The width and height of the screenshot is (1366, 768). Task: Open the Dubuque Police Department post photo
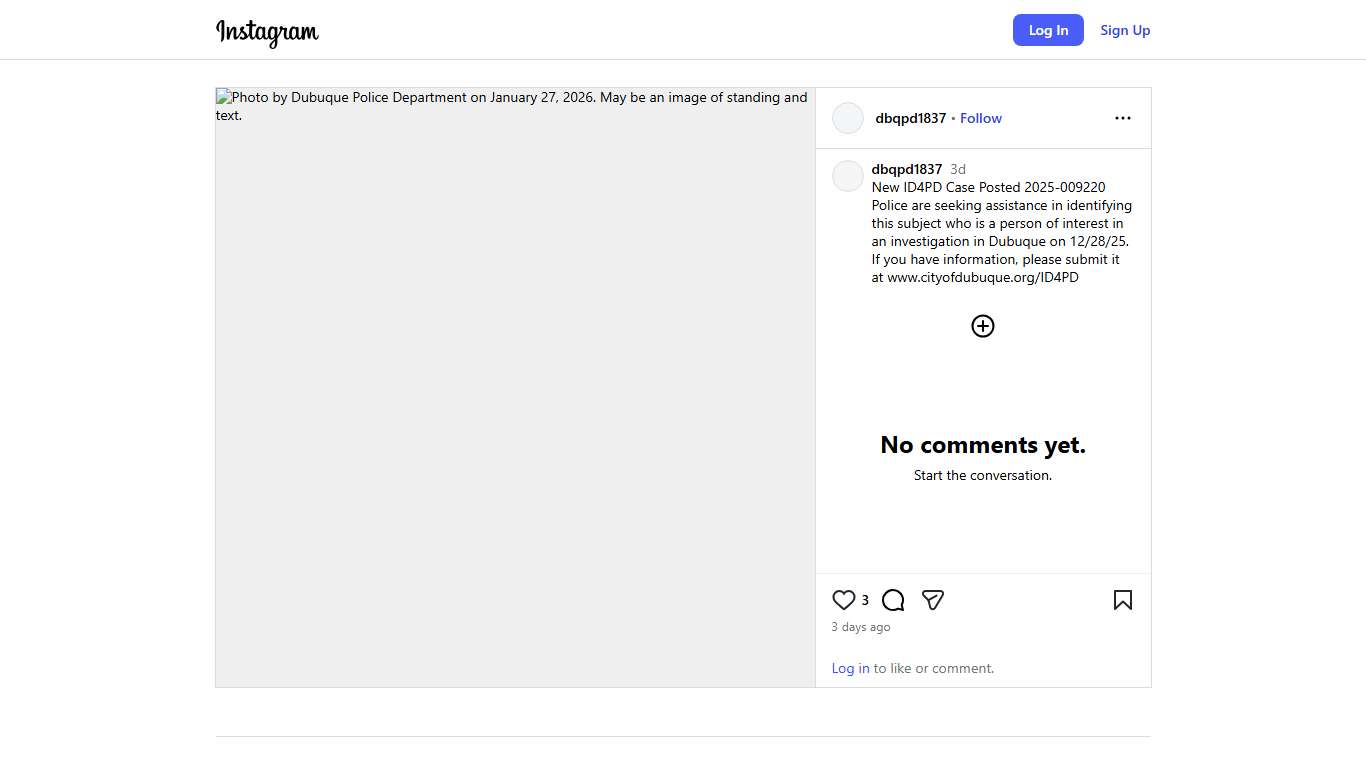coord(515,387)
